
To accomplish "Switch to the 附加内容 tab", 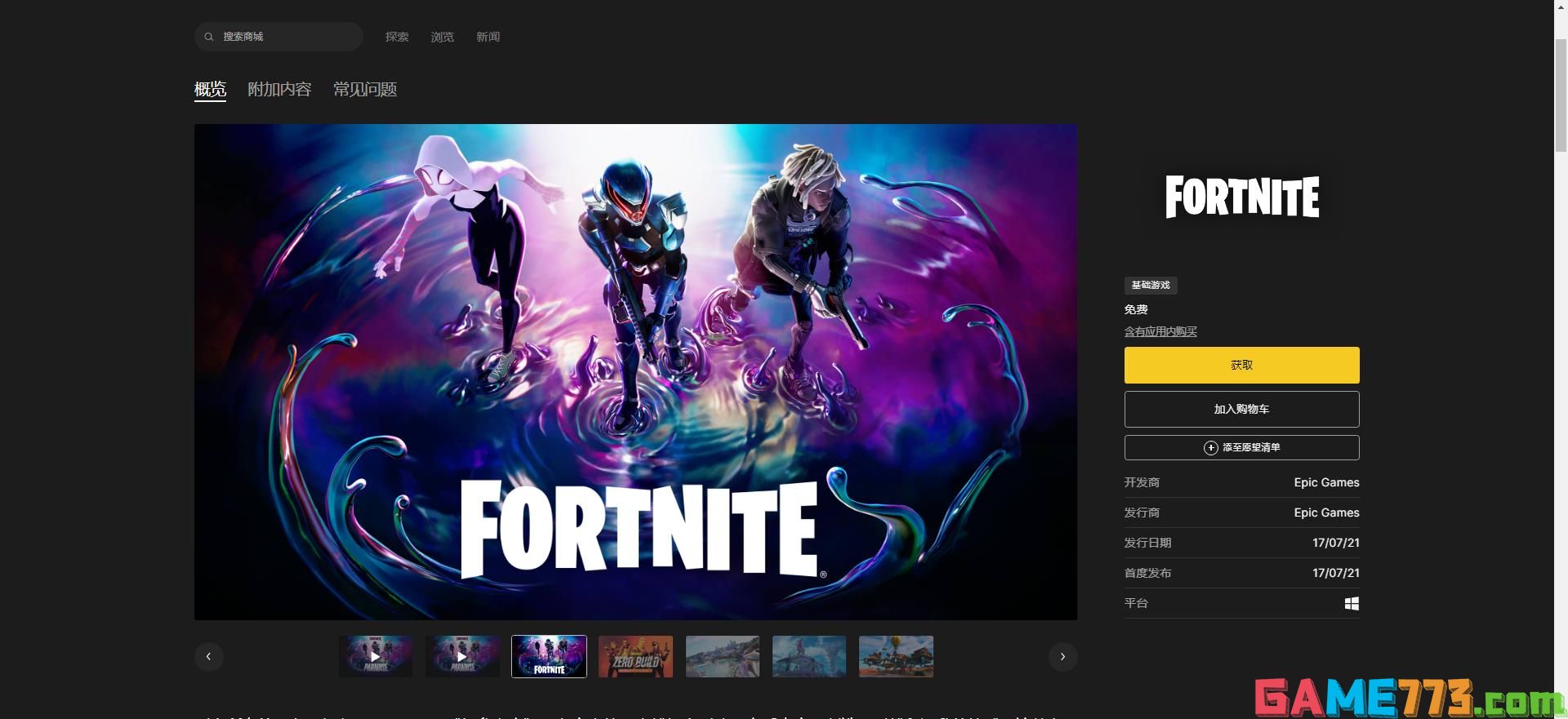I will (279, 89).
